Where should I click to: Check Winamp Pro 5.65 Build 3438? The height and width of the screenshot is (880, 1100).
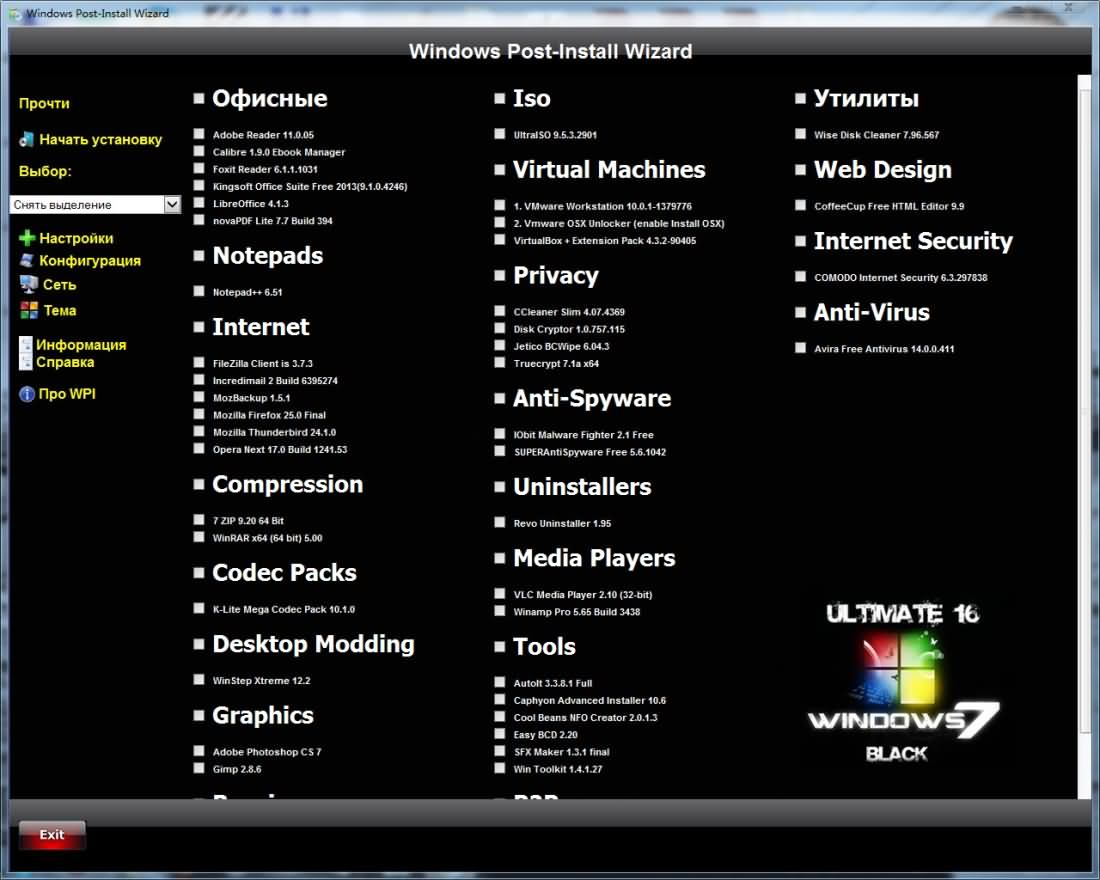click(499, 611)
